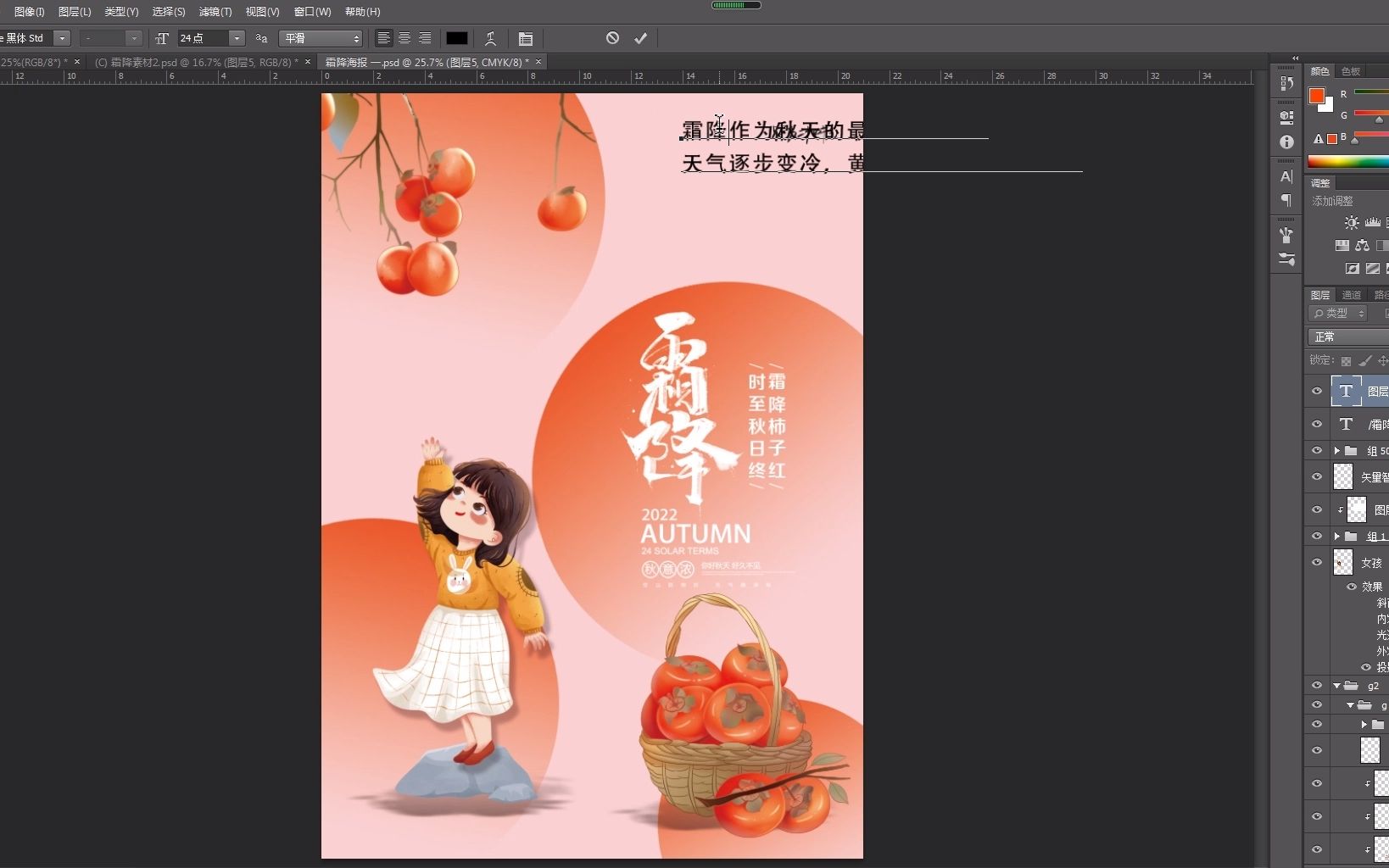Open layer filter type dropdown 类型
The width and height of the screenshot is (1389, 868).
(1339, 314)
